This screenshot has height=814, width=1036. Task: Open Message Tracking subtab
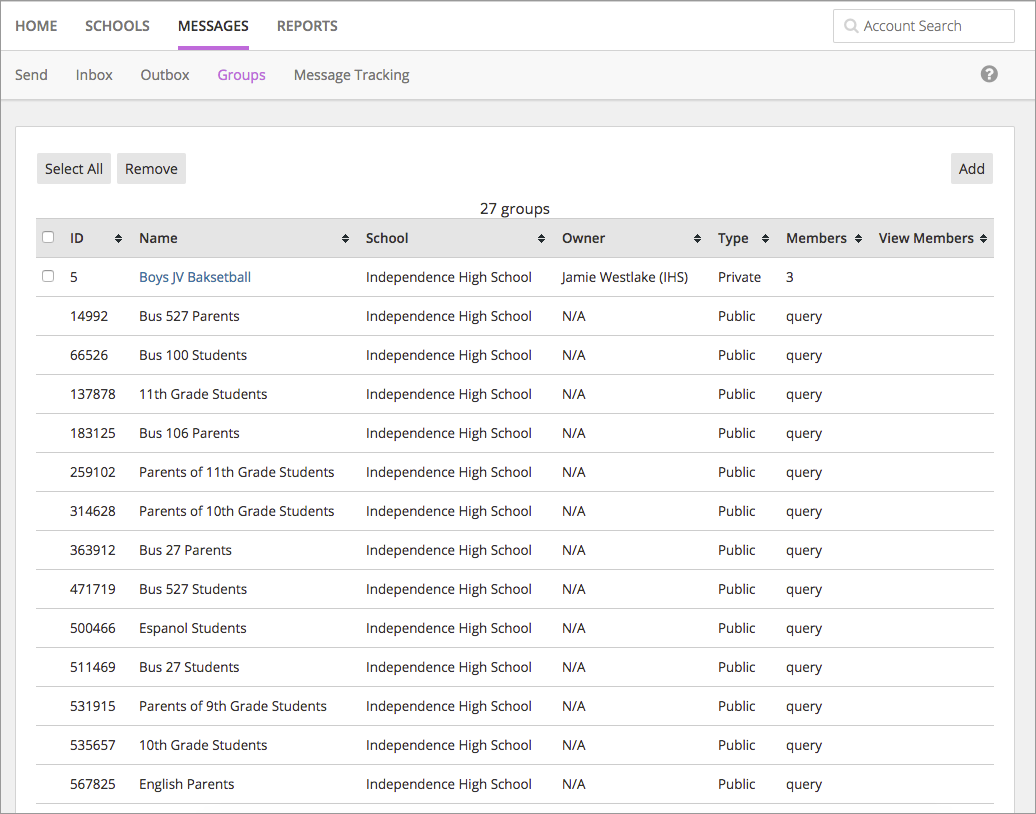point(352,75)
